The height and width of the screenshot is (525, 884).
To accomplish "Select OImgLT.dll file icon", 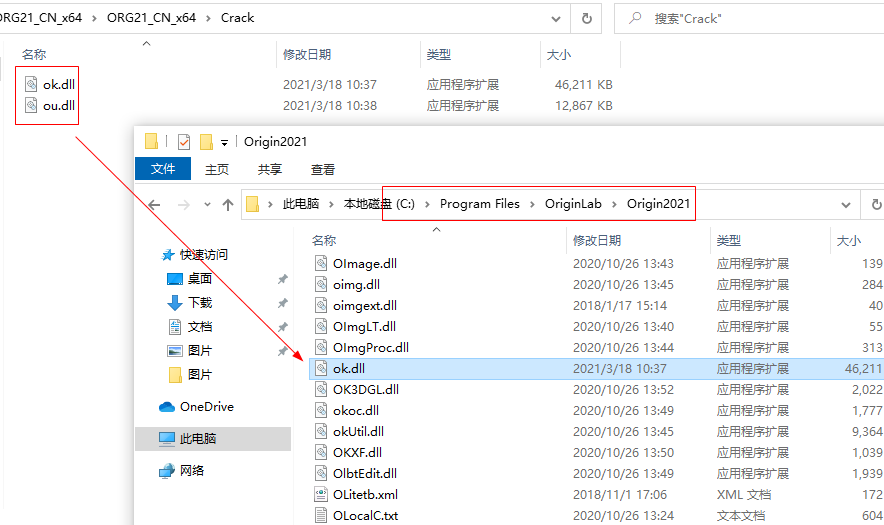I will coord(321,326).
